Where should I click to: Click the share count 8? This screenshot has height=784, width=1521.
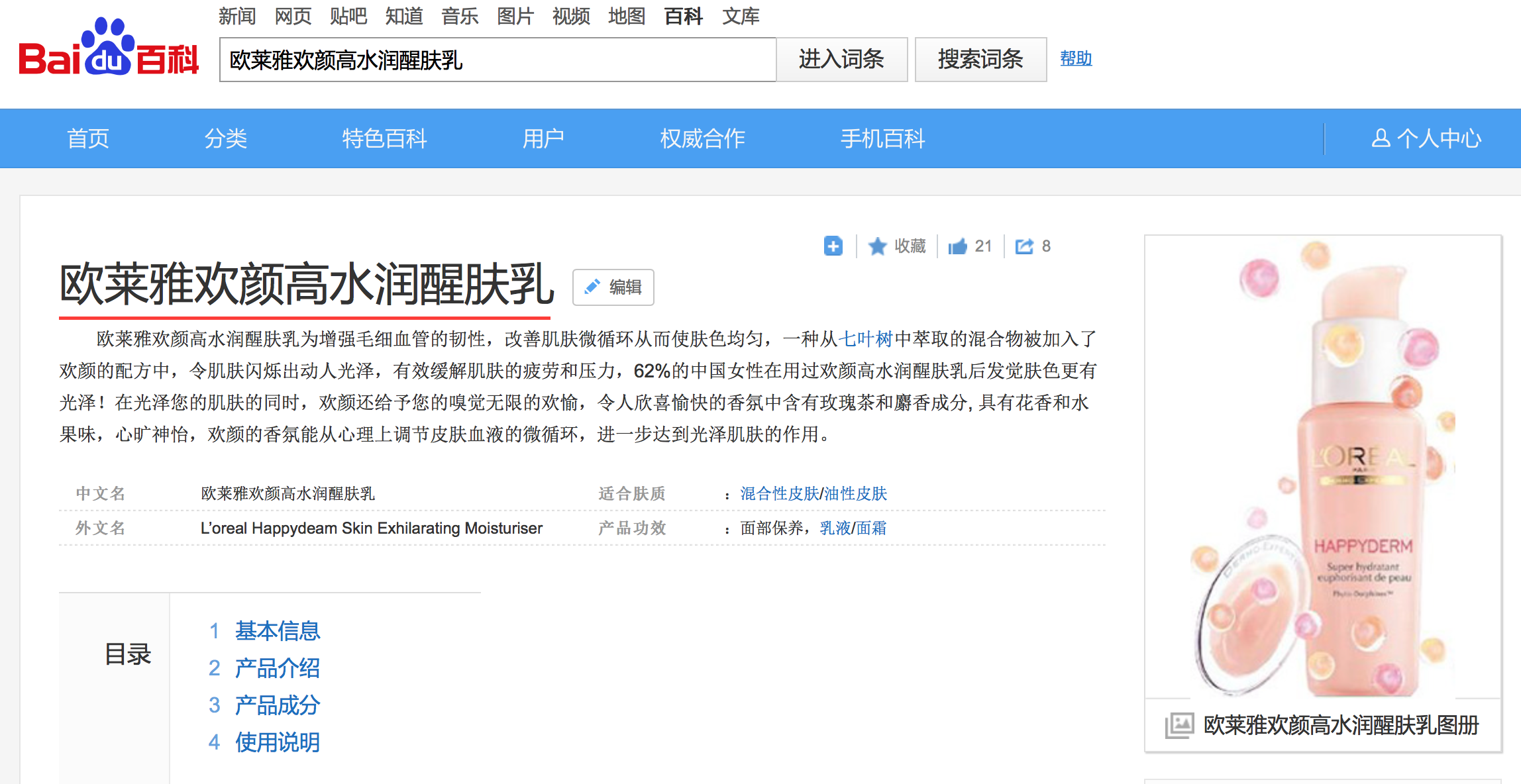[1046, 246]
